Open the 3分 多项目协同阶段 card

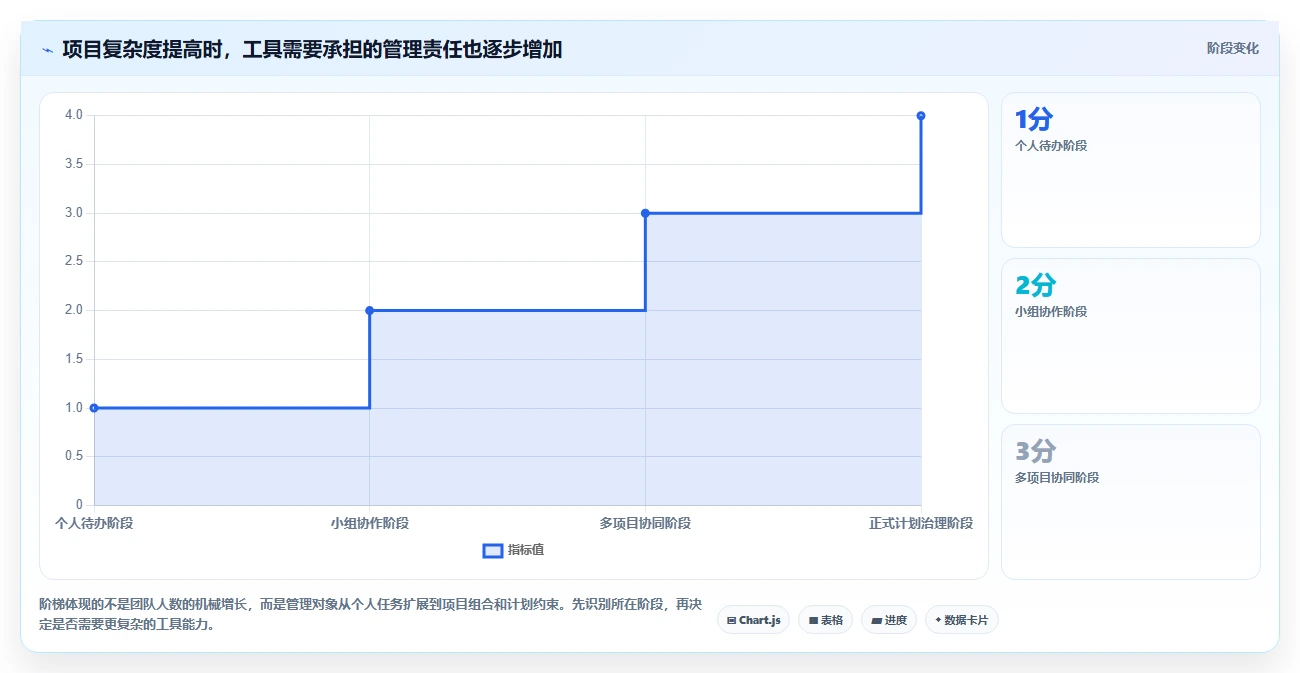tap(1130, 502)
